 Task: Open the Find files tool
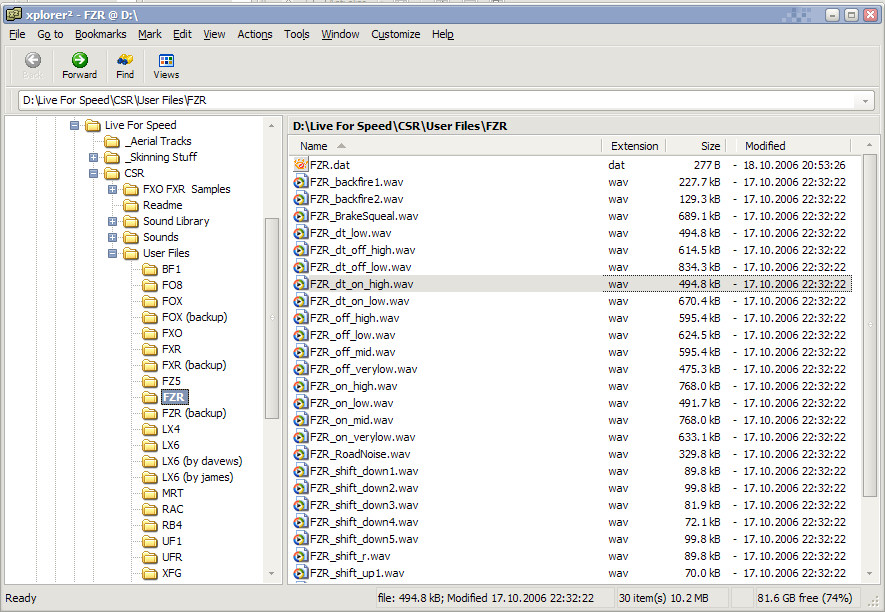click(x=125, y=65)
